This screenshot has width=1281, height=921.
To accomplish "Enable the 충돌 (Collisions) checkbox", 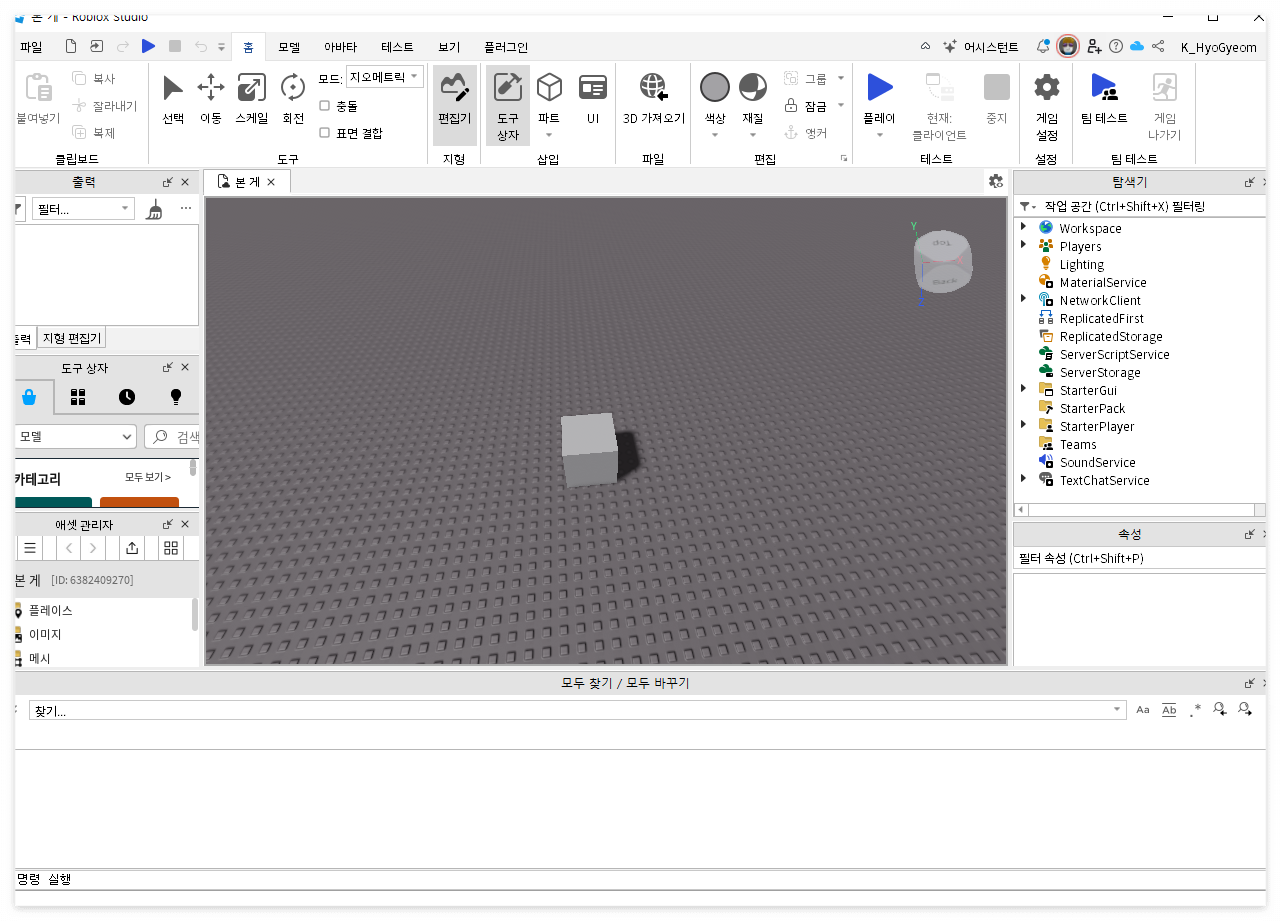I will [x=324, y=105].
